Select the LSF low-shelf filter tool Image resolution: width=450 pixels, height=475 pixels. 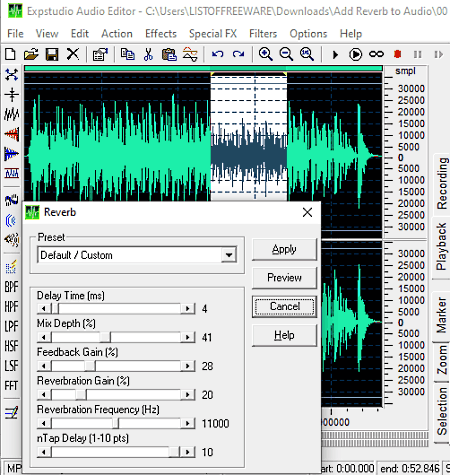[11, 366]
